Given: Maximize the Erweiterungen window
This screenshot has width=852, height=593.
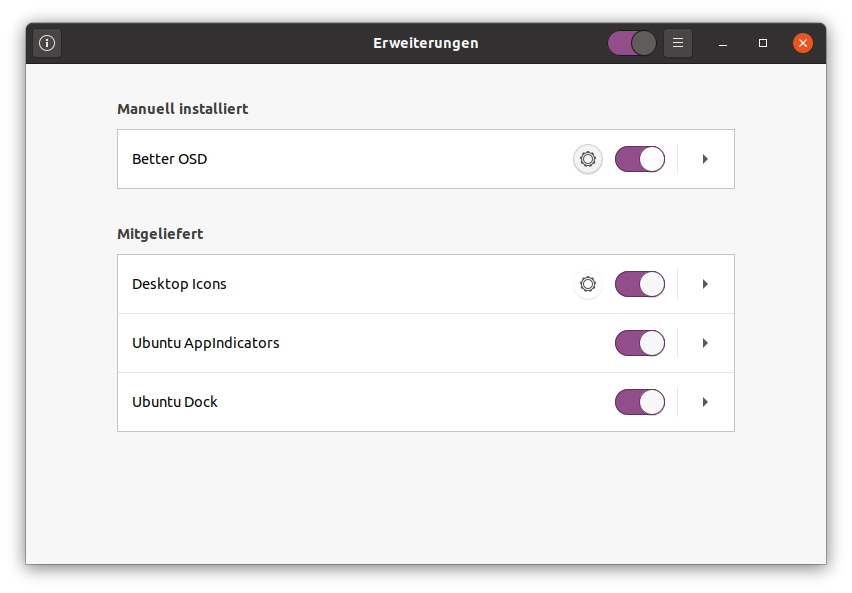Looking at the screenshot, I should click(x=763, y=43).
